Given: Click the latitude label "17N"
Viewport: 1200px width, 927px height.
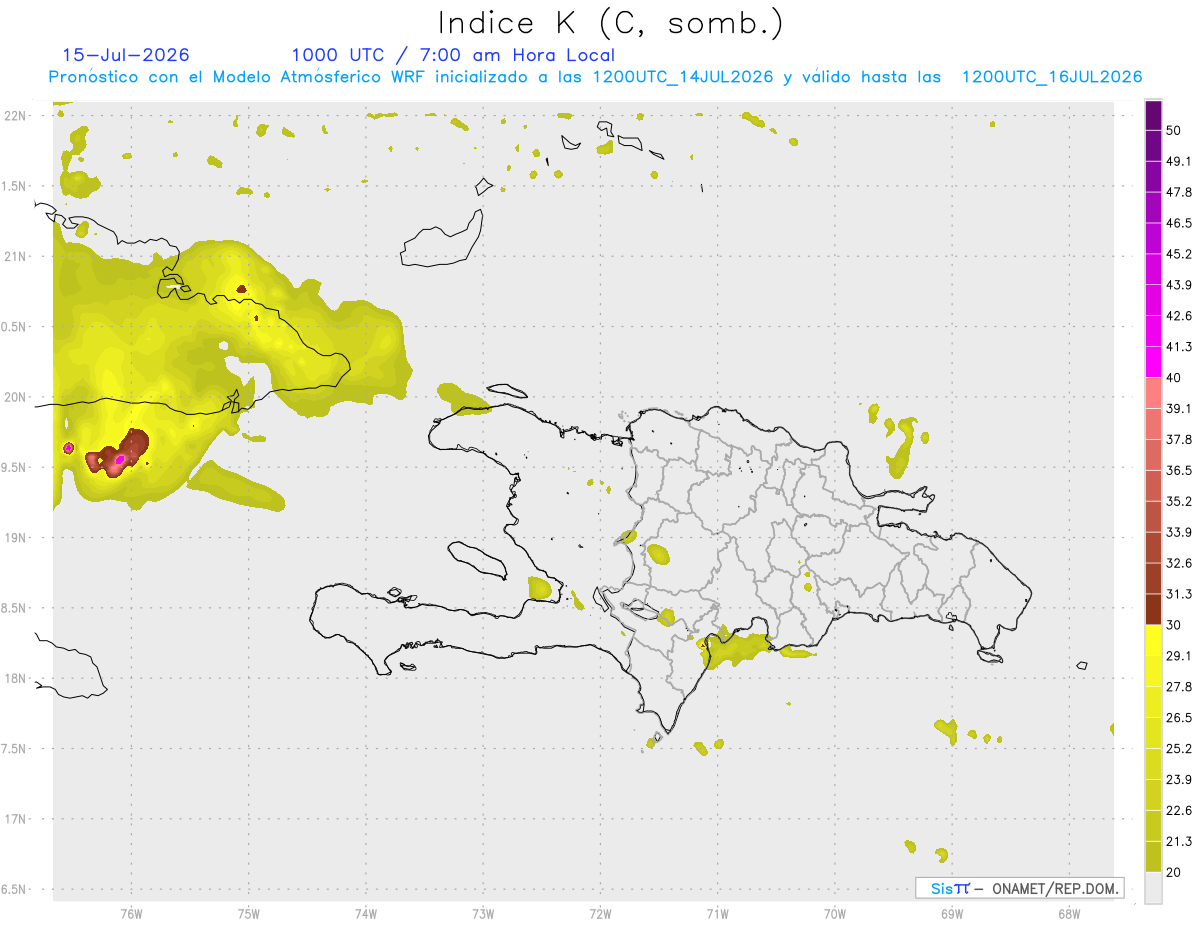Looking at the screenshot, I should (14, 820).
